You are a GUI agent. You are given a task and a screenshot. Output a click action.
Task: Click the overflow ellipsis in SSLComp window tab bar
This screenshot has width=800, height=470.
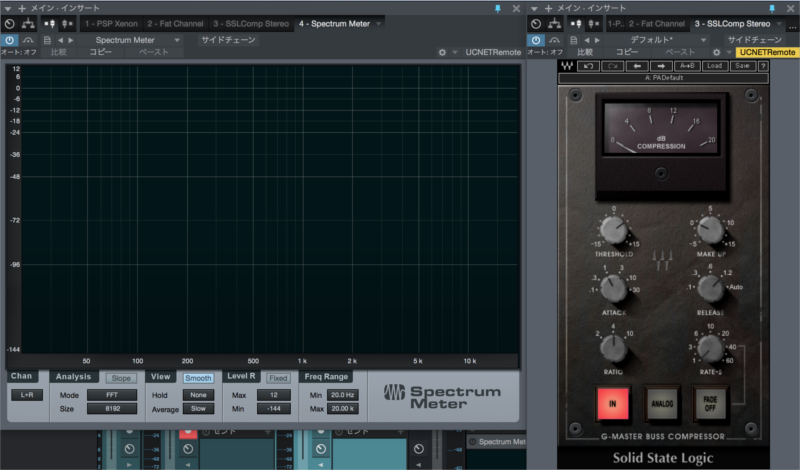pos(792,27)
